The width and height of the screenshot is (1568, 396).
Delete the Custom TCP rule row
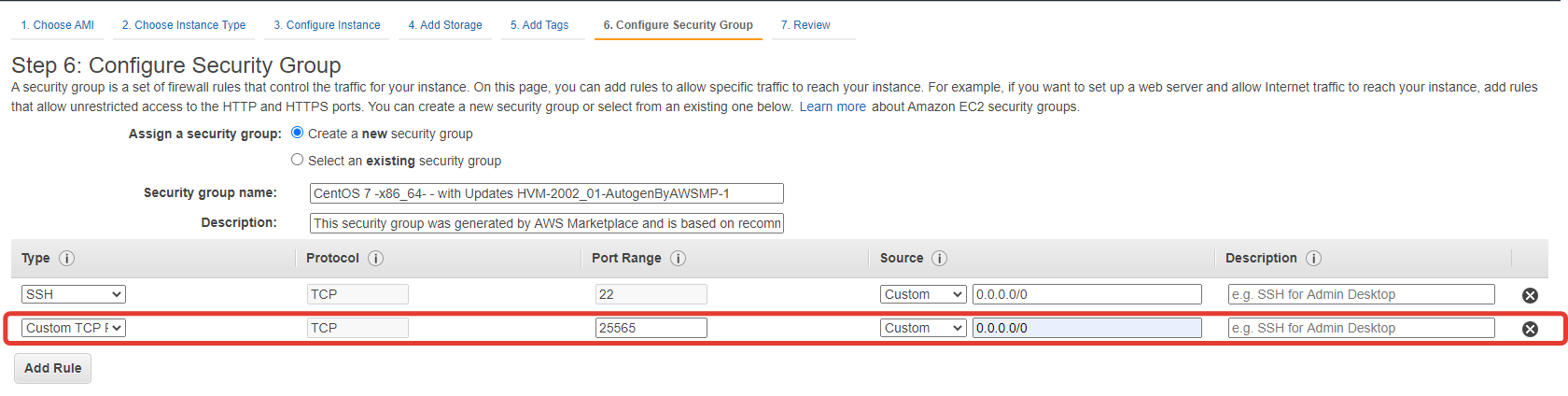click(x=1530, y=329)
